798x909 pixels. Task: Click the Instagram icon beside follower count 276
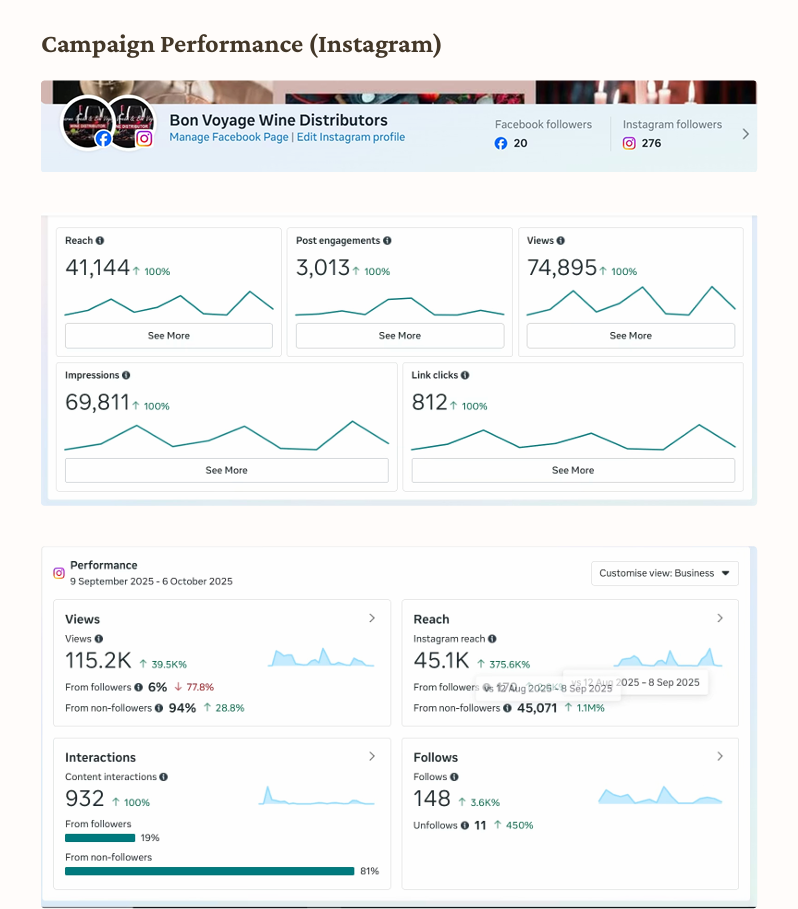629,143
